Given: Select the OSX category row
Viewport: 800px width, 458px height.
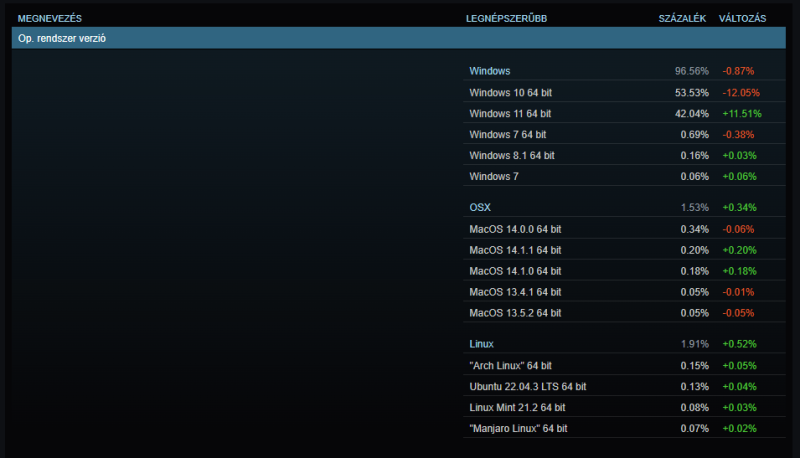Looking at the screenshot, I should [624, 208].
